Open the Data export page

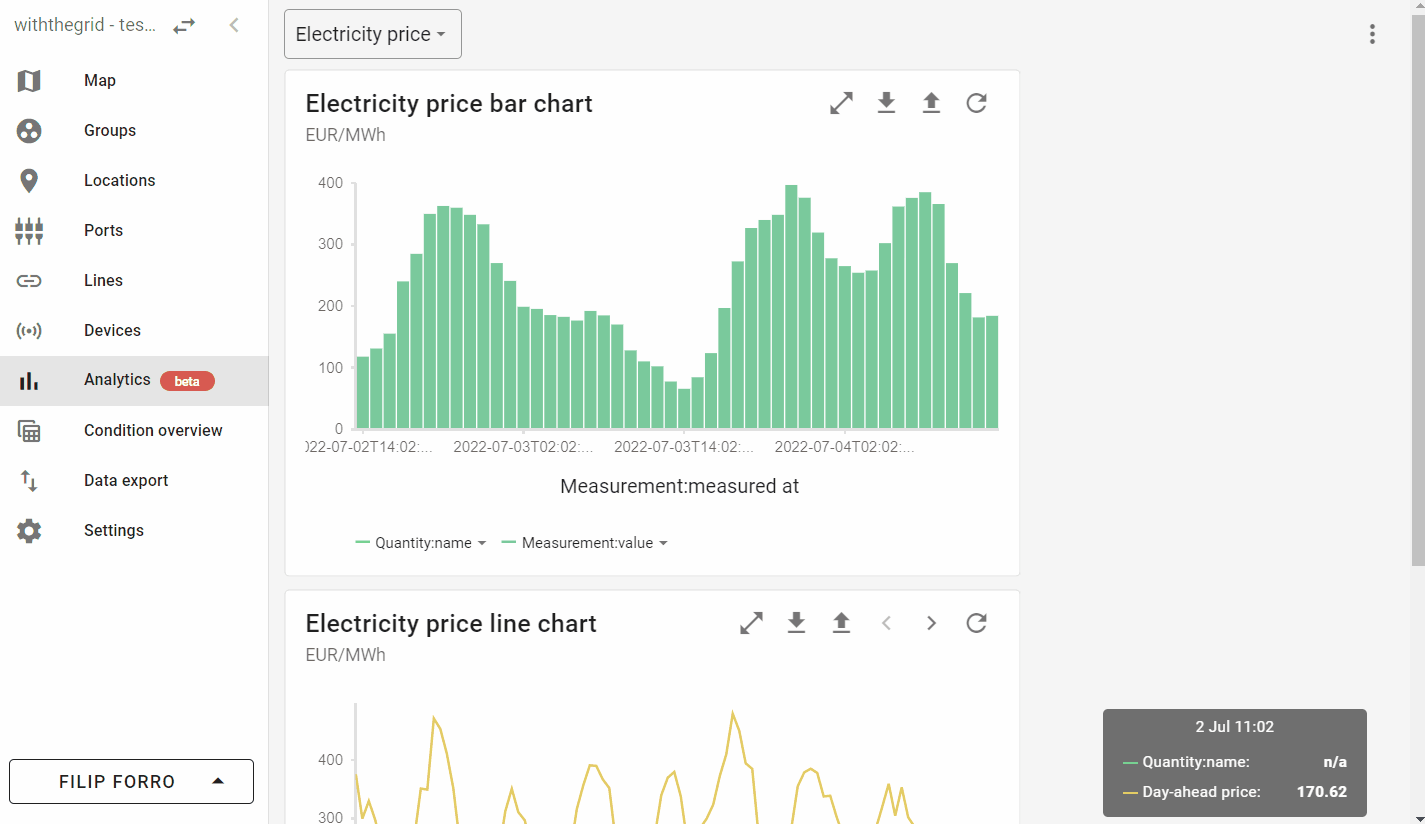(x=126, y=481)
